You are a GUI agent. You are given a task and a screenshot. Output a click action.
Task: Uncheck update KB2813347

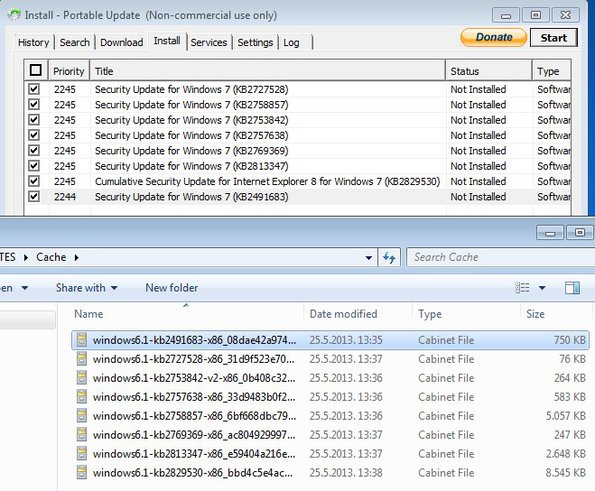tap(34, 166)
